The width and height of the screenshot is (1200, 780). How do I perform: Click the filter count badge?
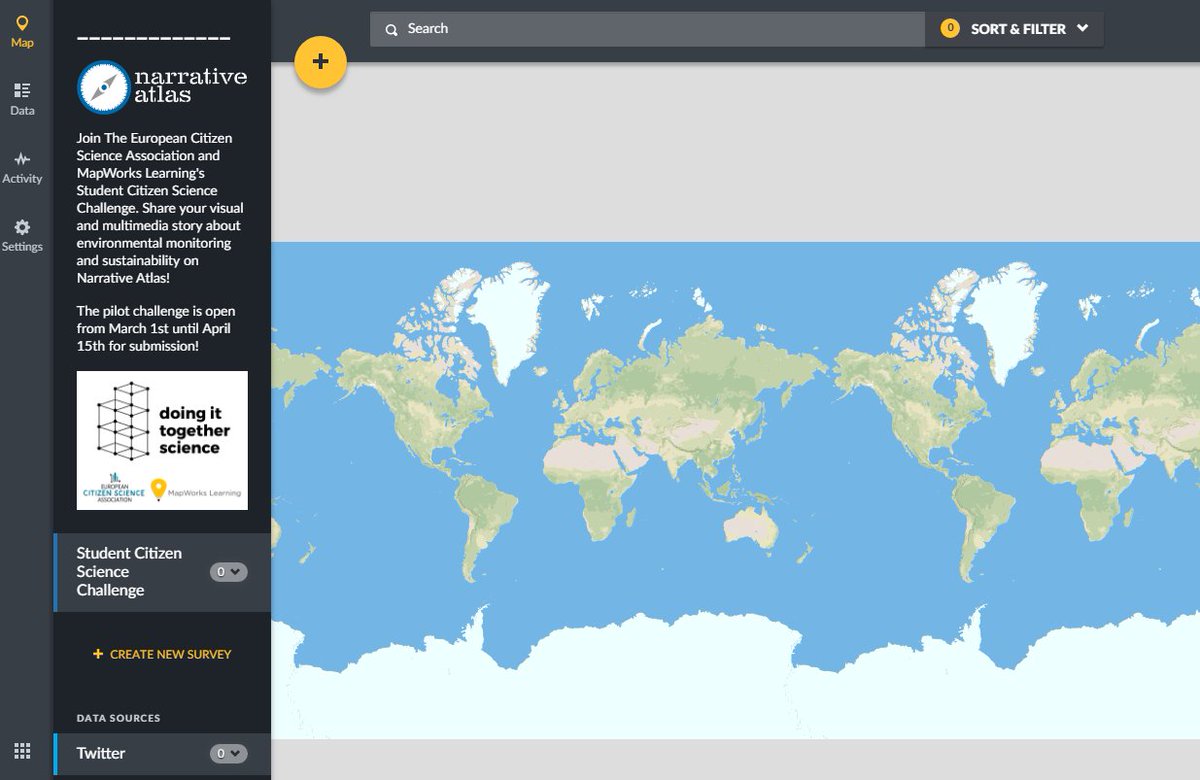(950, 29)
